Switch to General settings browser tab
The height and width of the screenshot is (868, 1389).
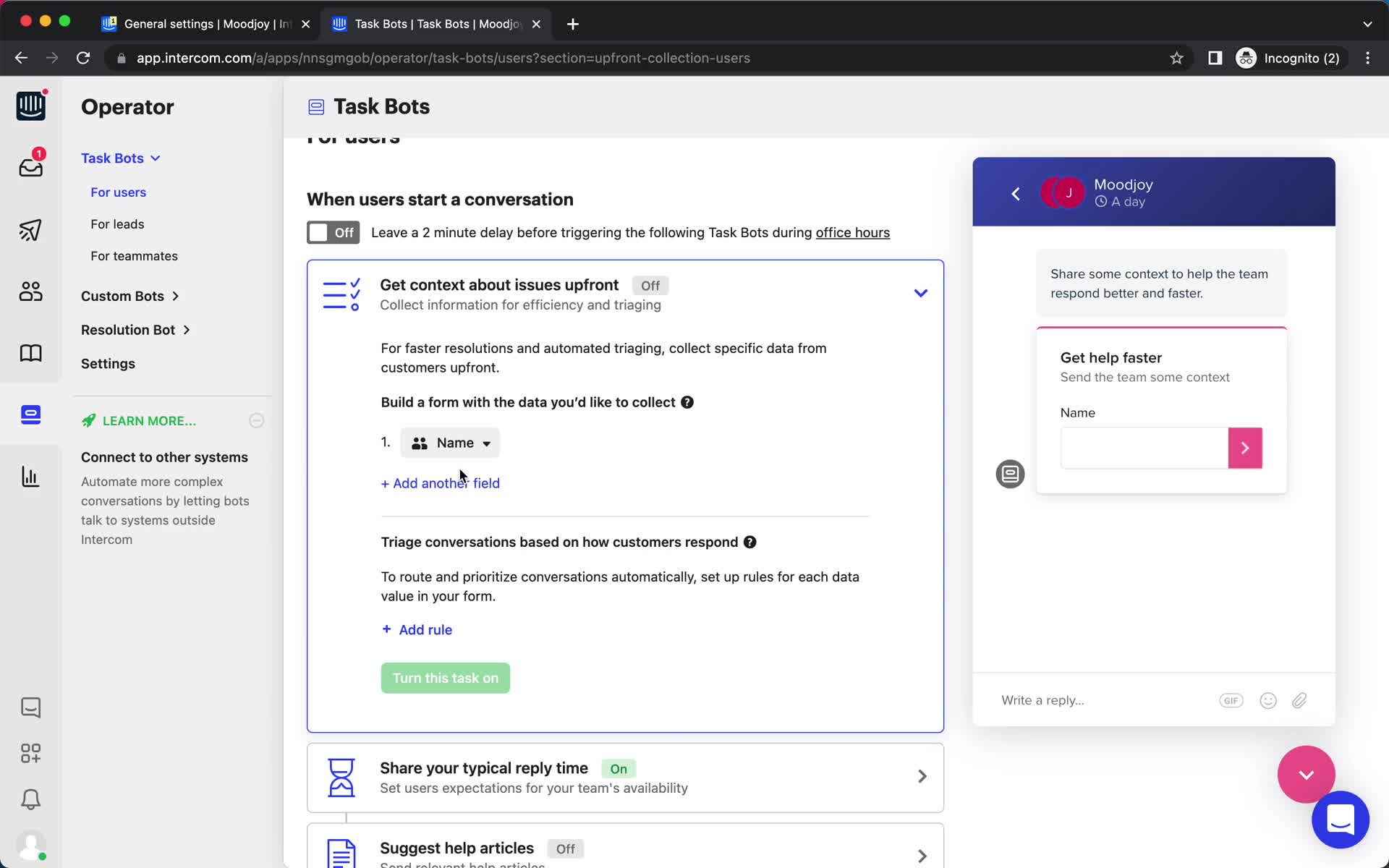point(206,24)
